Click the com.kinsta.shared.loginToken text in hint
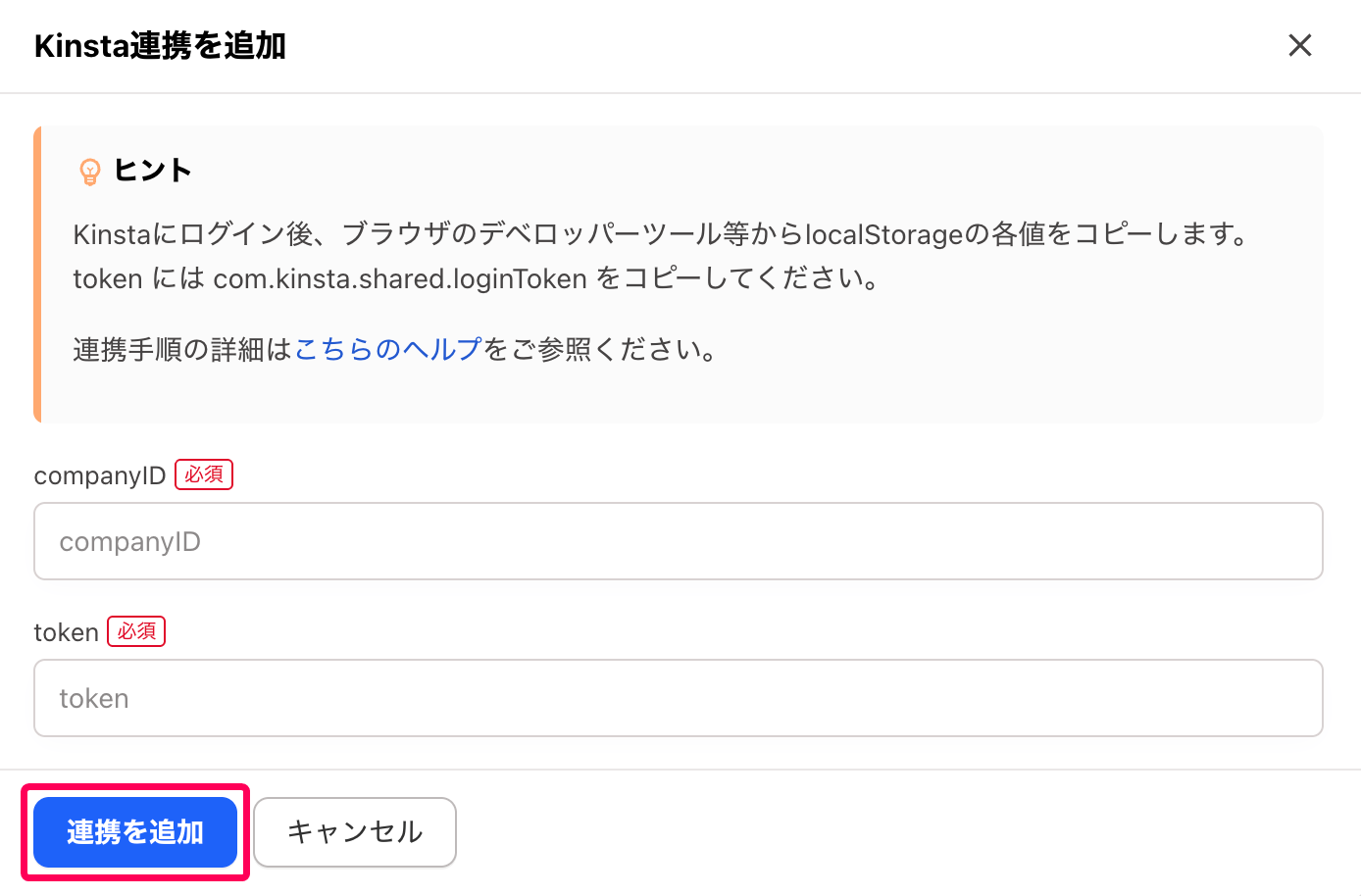The width and height of the screenshot is (1361, 896). (400, 278)
